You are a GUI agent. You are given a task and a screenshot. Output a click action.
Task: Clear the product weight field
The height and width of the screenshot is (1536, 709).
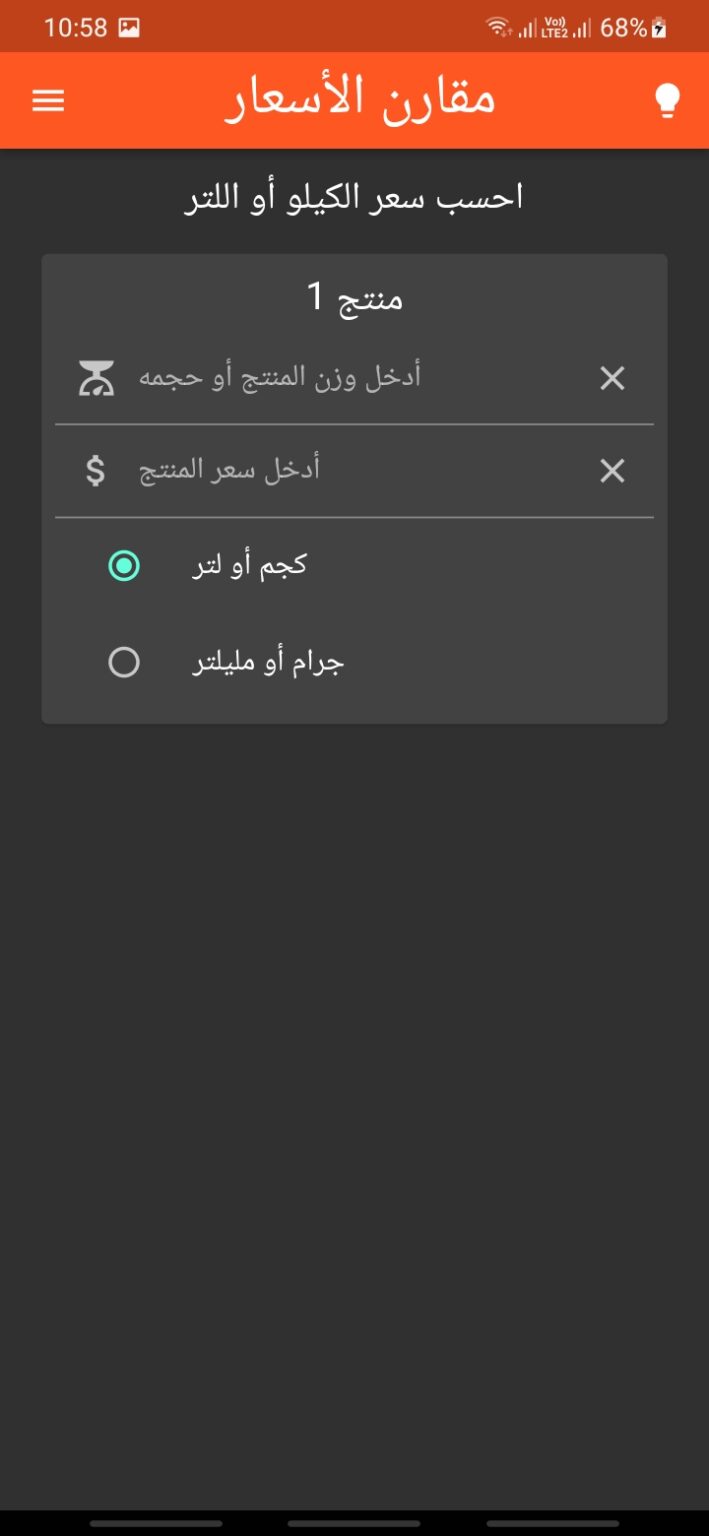tap(612, 378)
